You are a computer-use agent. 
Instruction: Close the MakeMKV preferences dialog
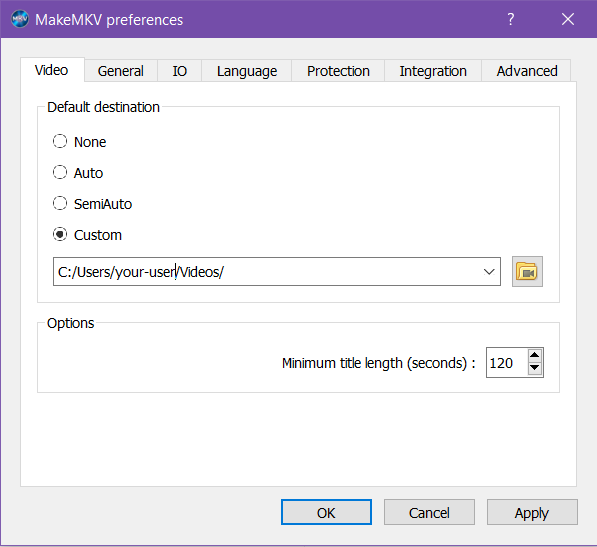(568, 19)
